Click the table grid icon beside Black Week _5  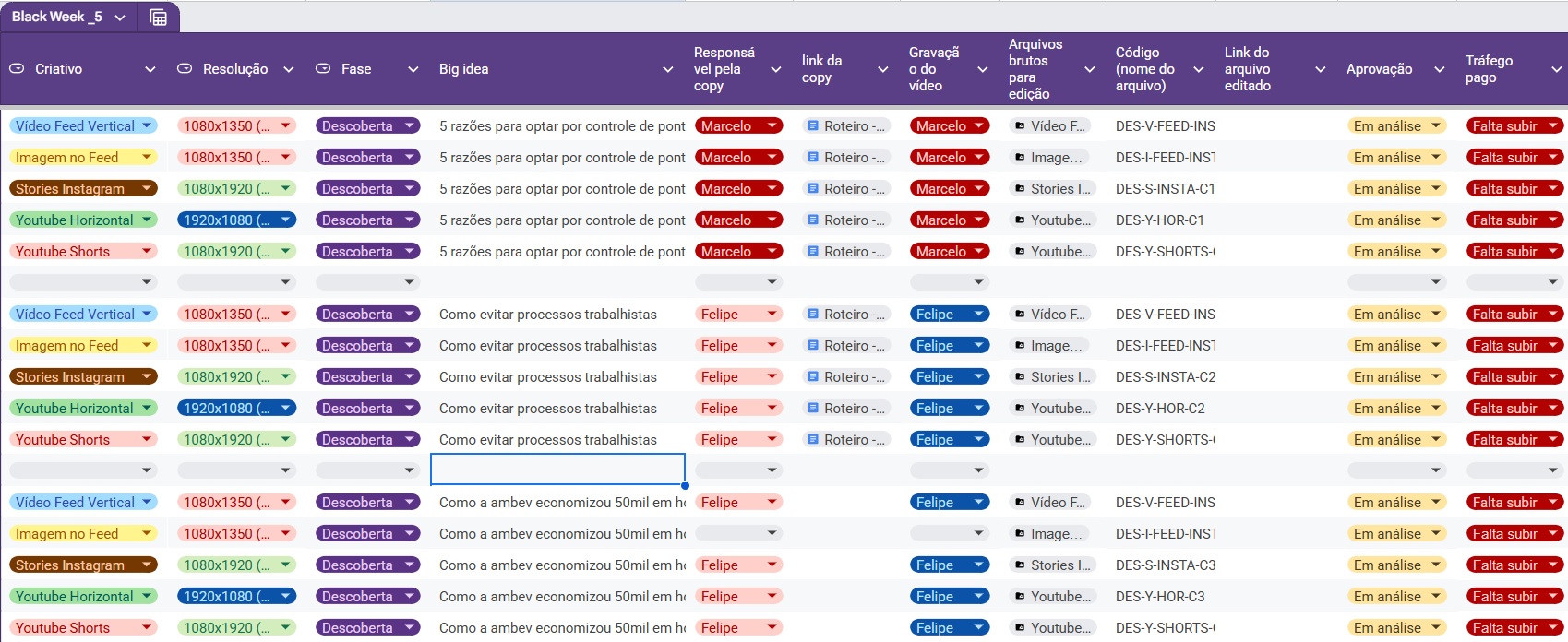coord(158,18)
